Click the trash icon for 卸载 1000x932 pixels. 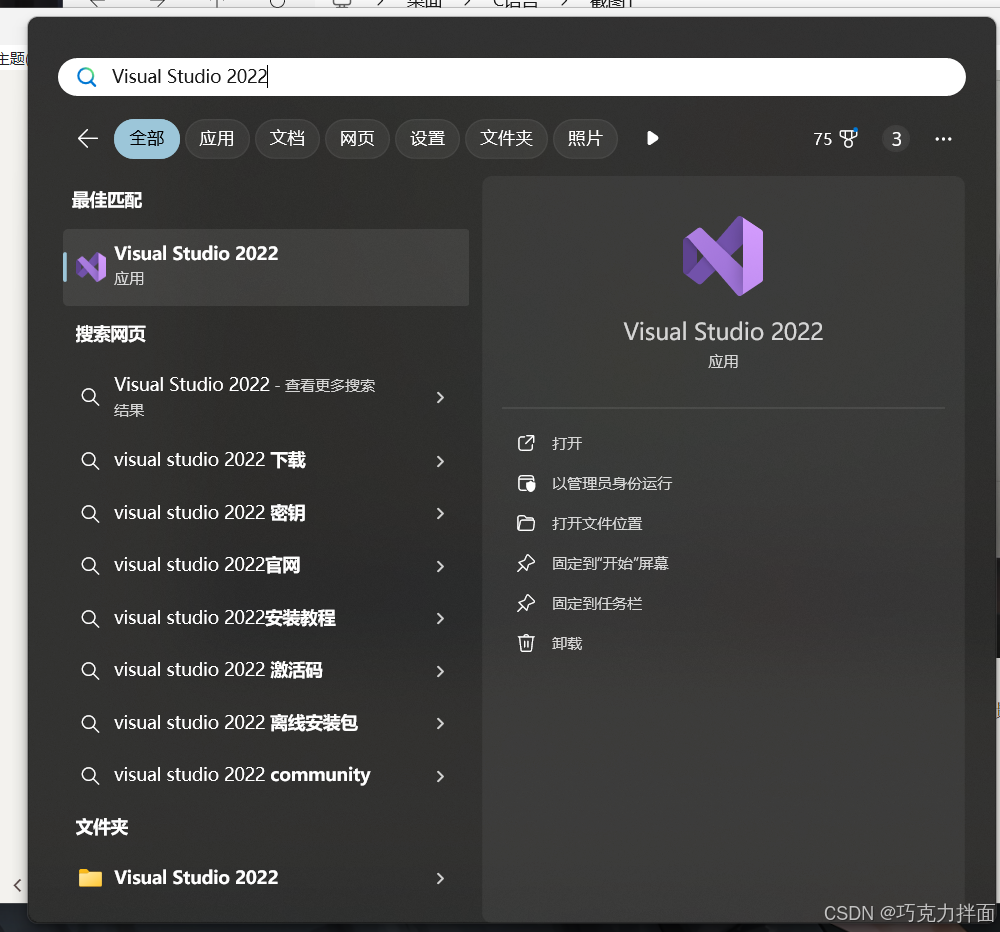click(526, 643)
